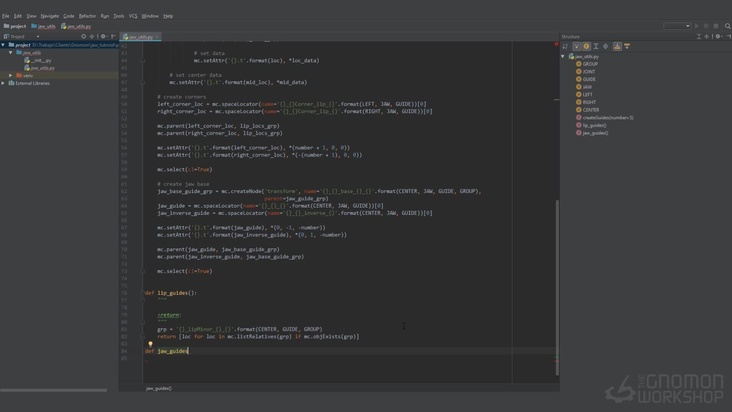This screenshot has width=732, height=412.
Task: Click the Expand All icon in Structure toolbar
Action: coord(596,46)
